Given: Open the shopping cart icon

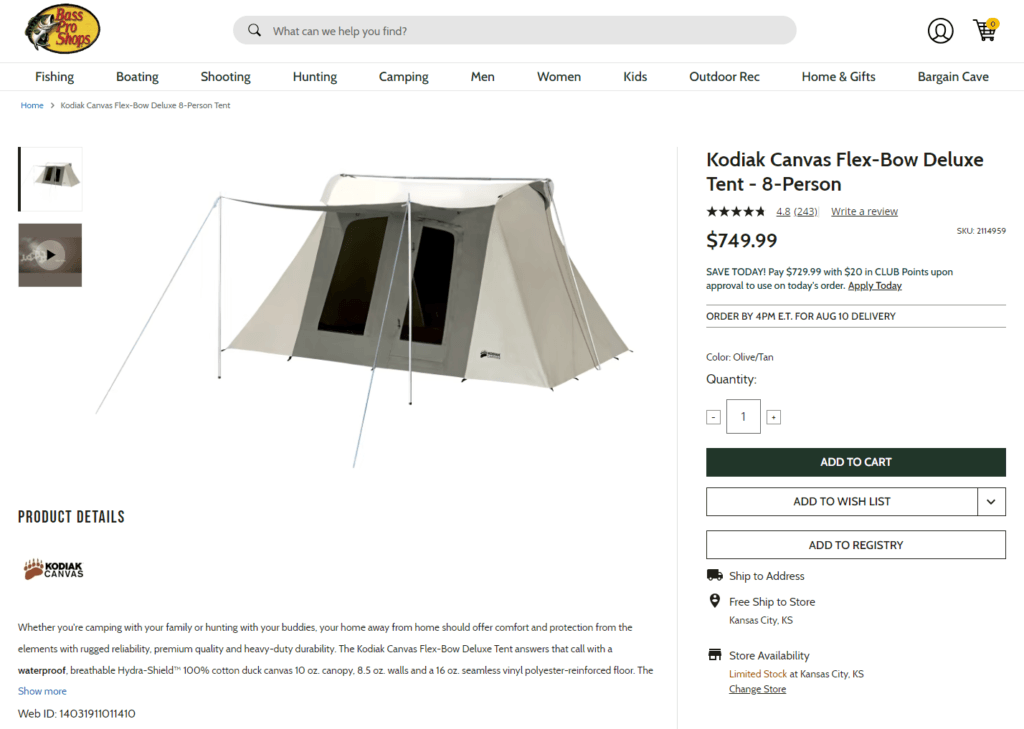Looking at the screenshot, I should click(x=984, y=30).
